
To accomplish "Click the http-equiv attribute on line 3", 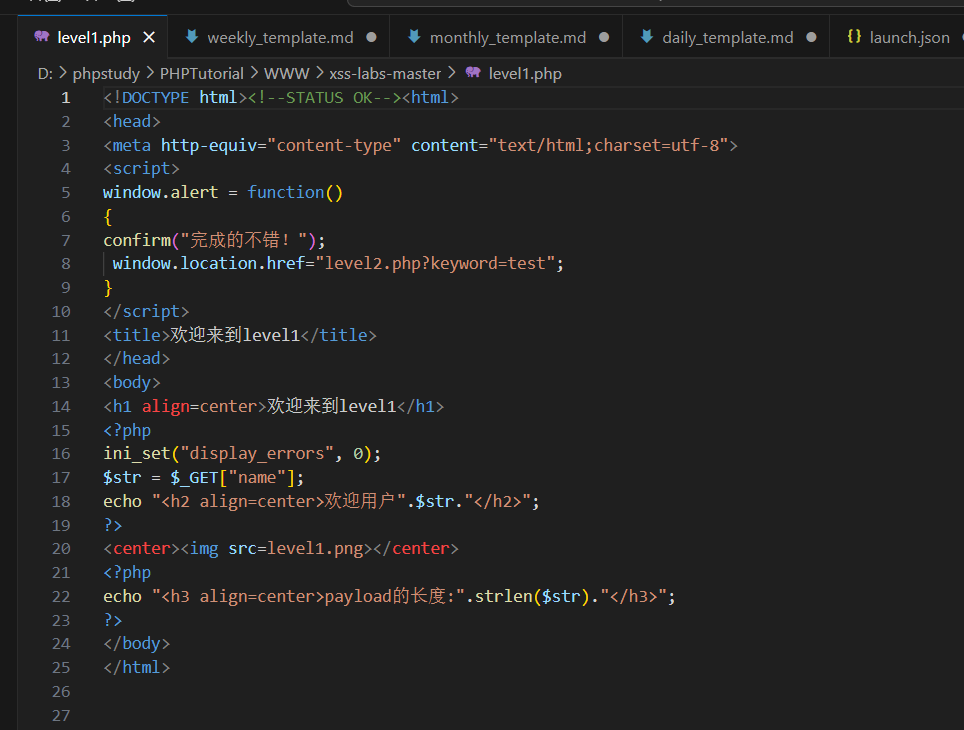I will click(209, 146).
